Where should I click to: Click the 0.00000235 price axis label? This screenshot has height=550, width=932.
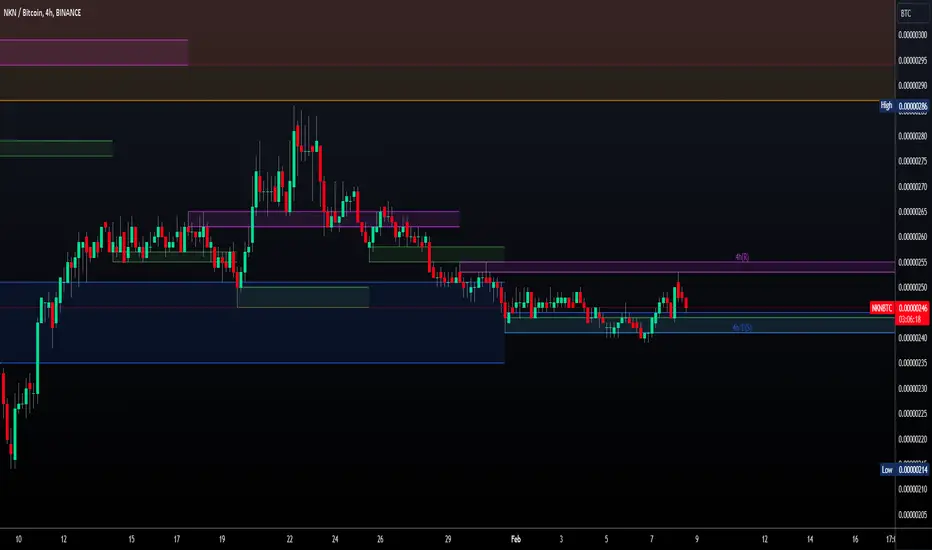[x=912, y=363]
